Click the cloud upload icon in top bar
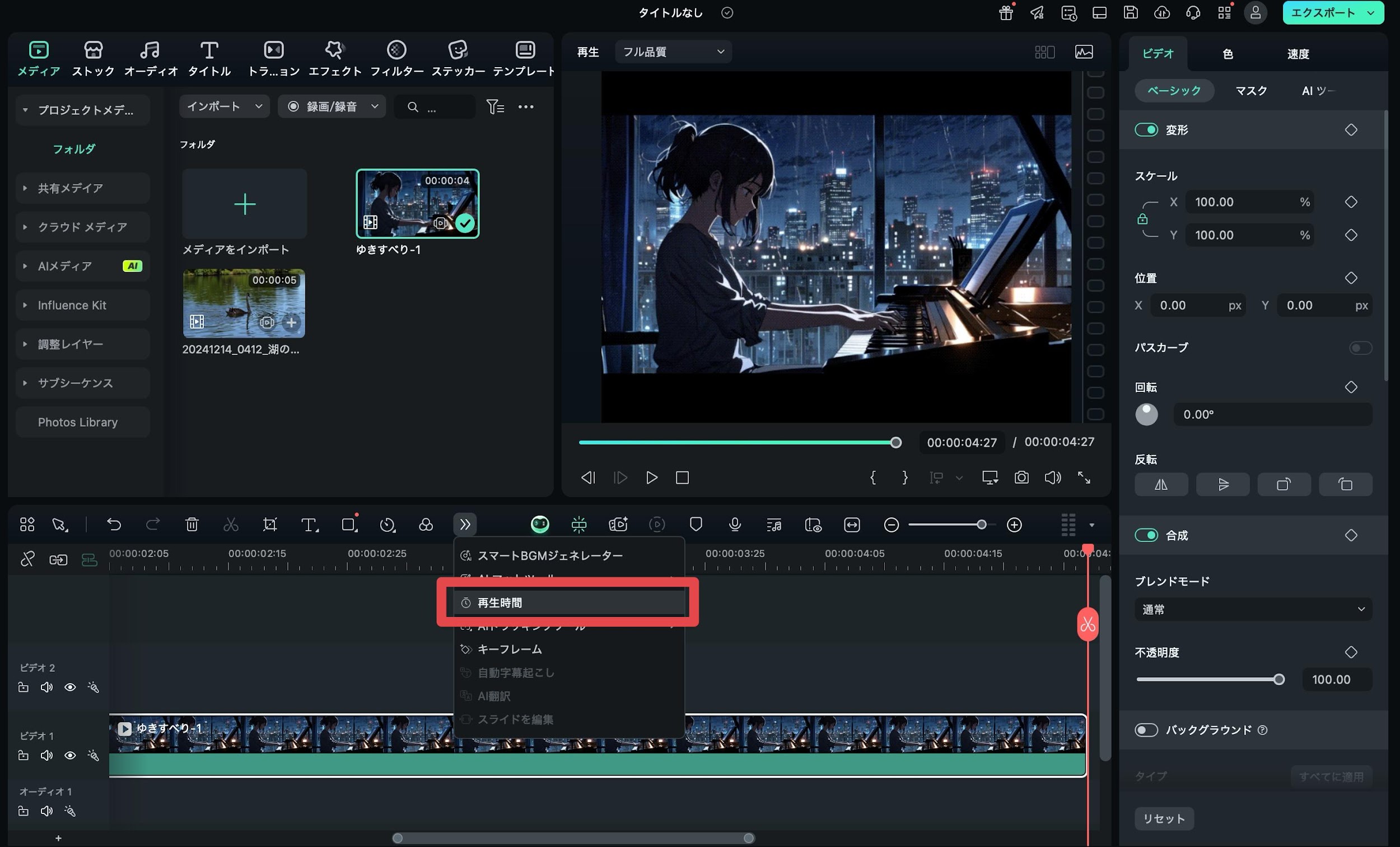Screen dimensions: 1400x847 point(1161,12)
